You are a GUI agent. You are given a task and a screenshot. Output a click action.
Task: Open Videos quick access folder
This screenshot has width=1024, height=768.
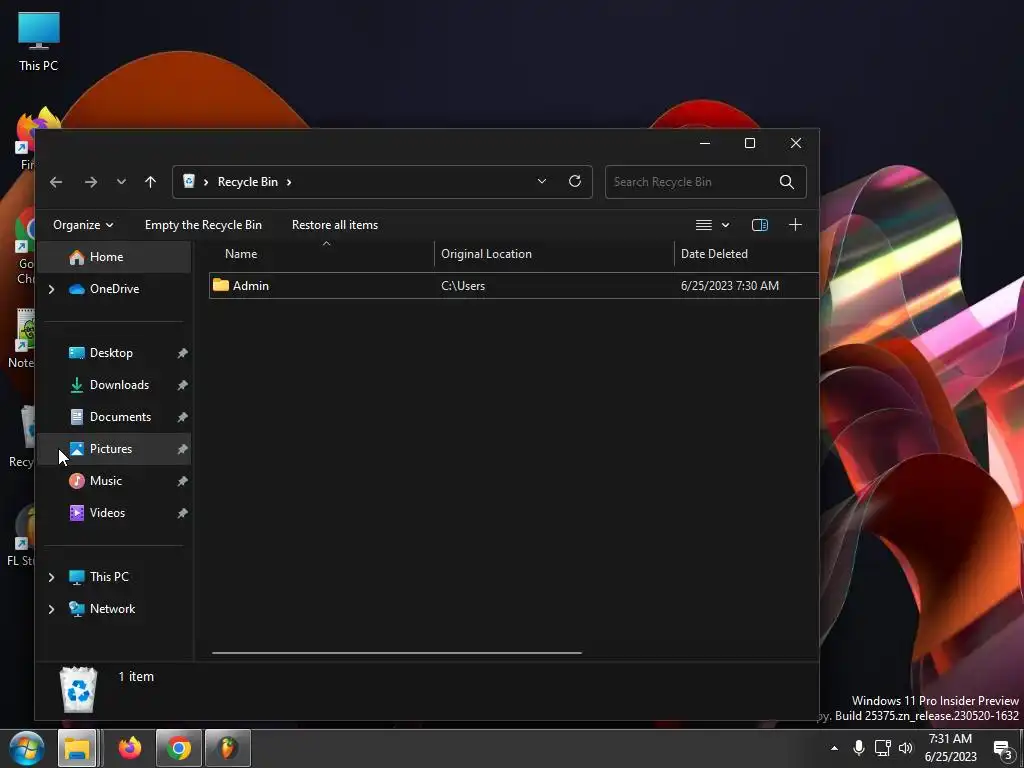tap(107, 513)
